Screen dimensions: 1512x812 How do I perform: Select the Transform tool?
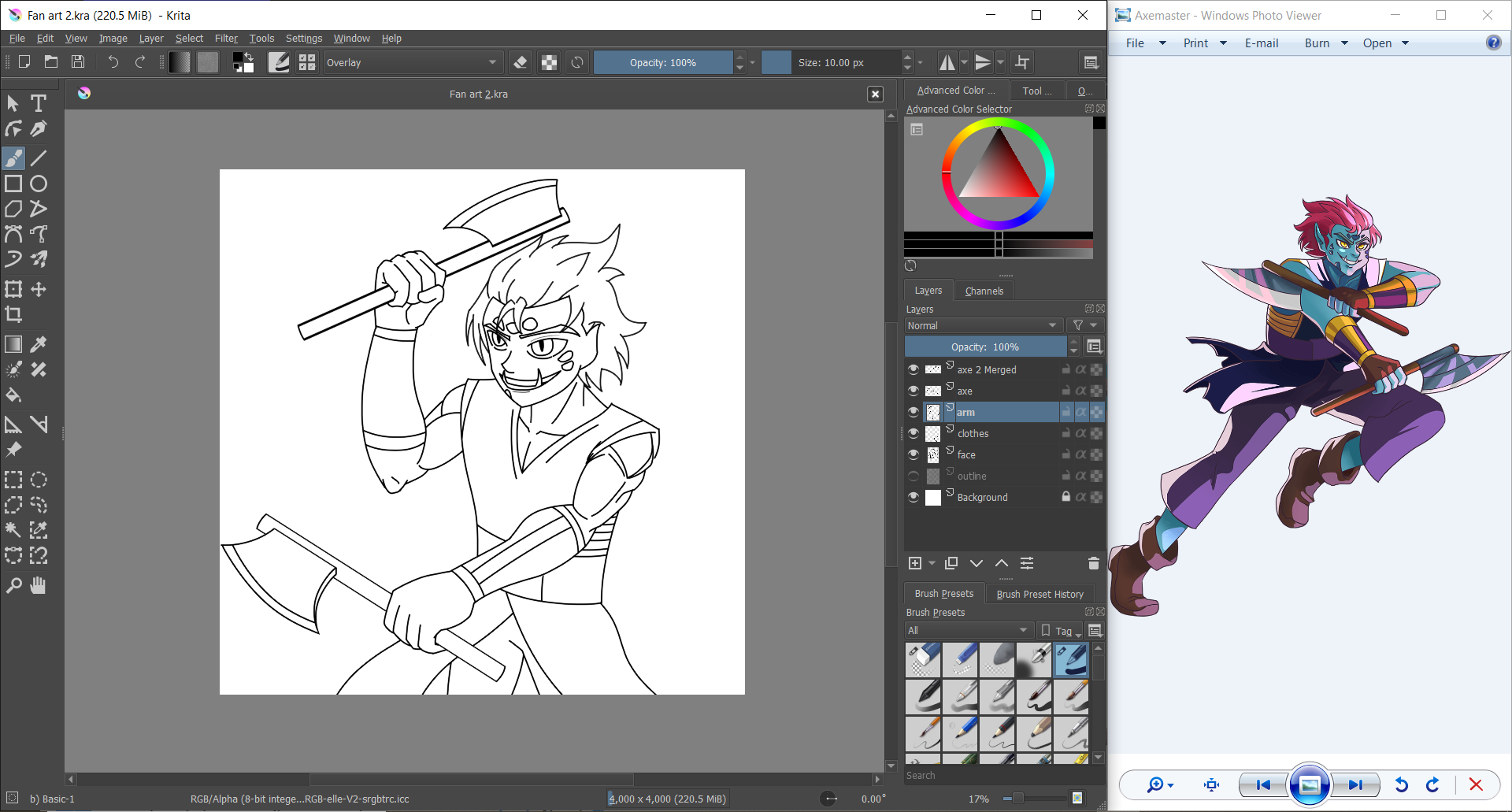[x=13, y=289]
